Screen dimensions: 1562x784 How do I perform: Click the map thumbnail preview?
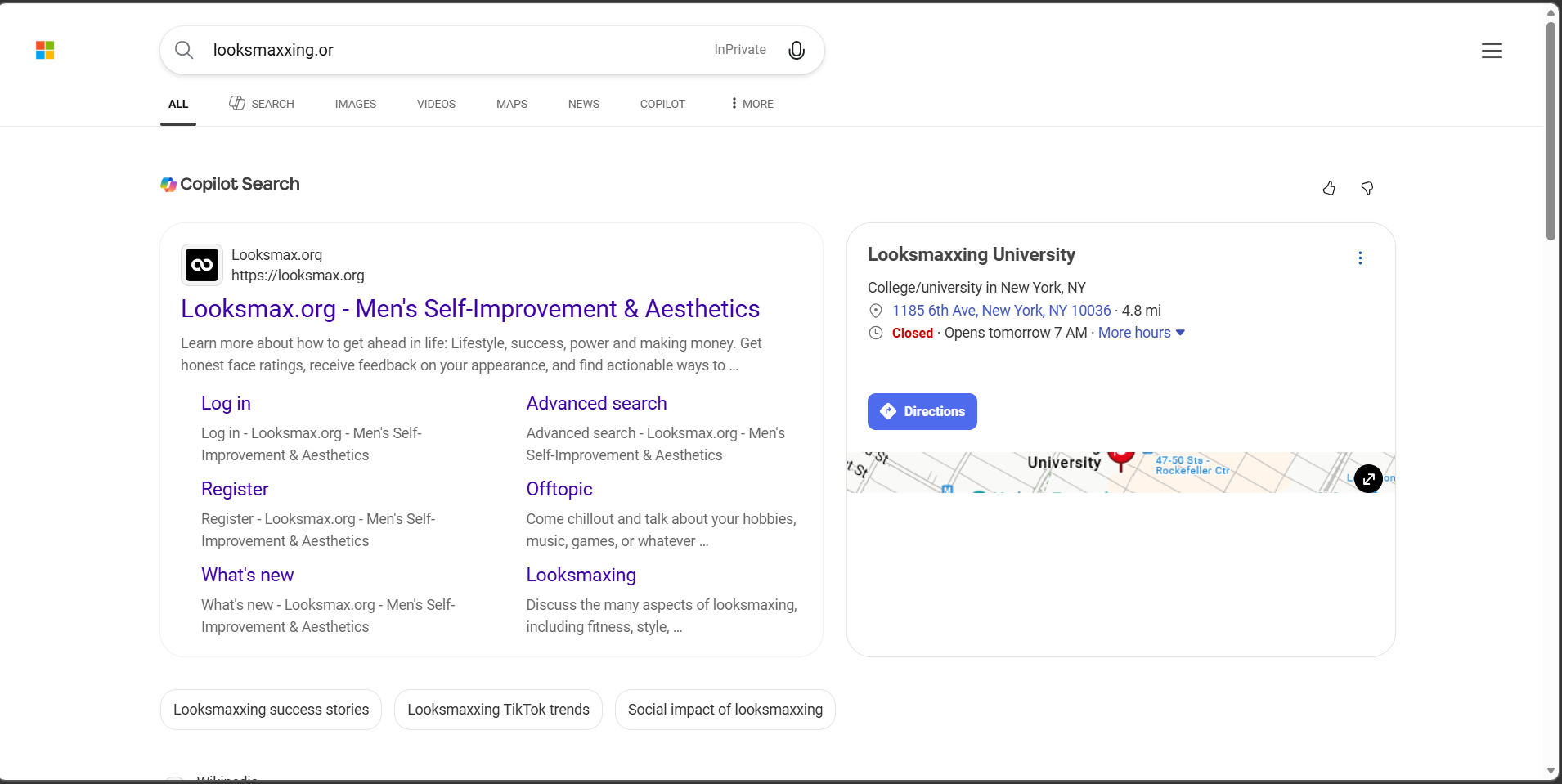click(x=1120, y=473)
